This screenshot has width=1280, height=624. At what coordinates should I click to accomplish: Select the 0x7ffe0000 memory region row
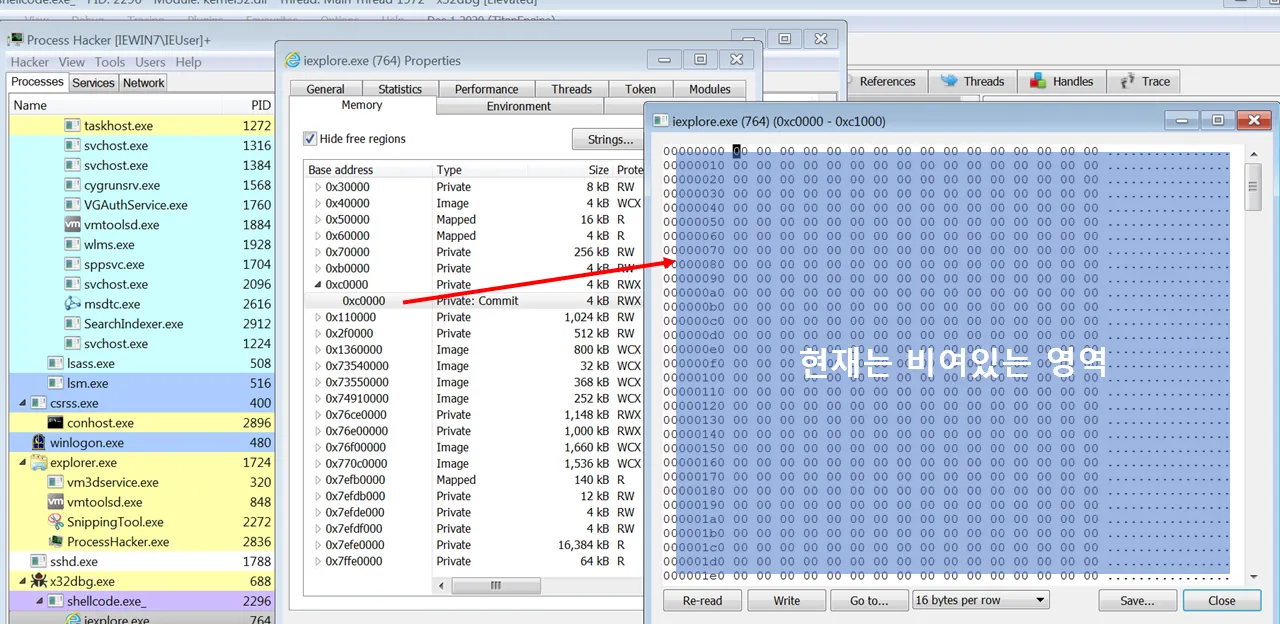[473, 561]
